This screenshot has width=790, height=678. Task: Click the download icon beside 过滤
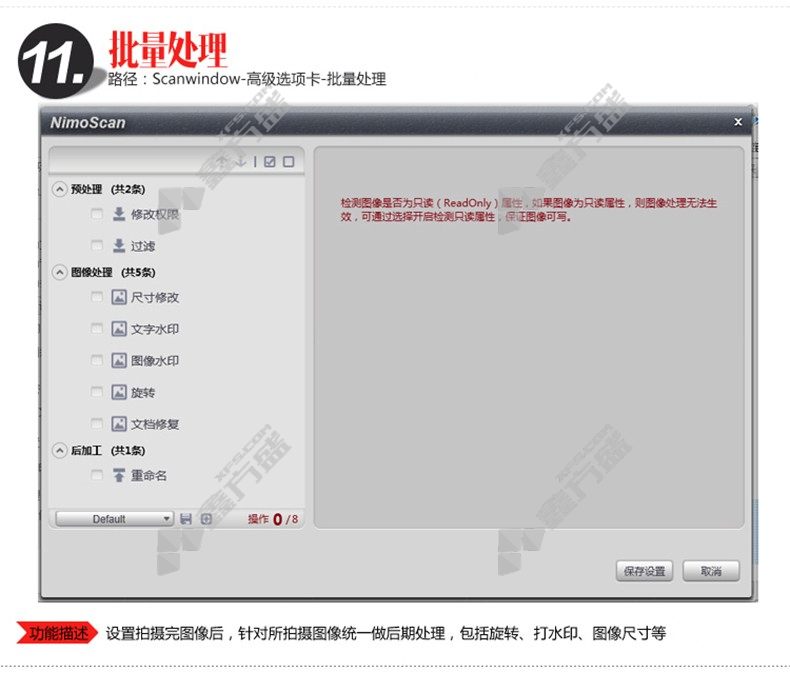coord(119,246)
